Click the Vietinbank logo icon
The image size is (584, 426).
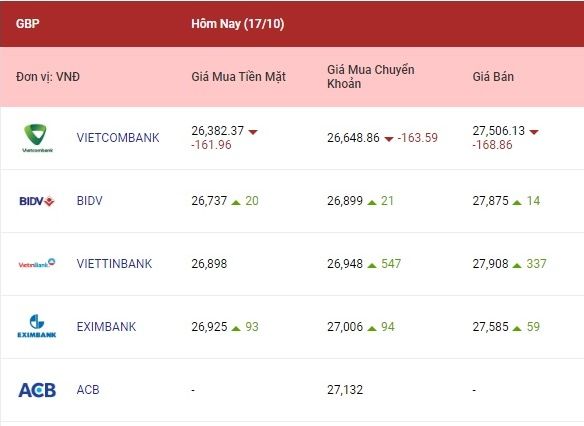37,264
